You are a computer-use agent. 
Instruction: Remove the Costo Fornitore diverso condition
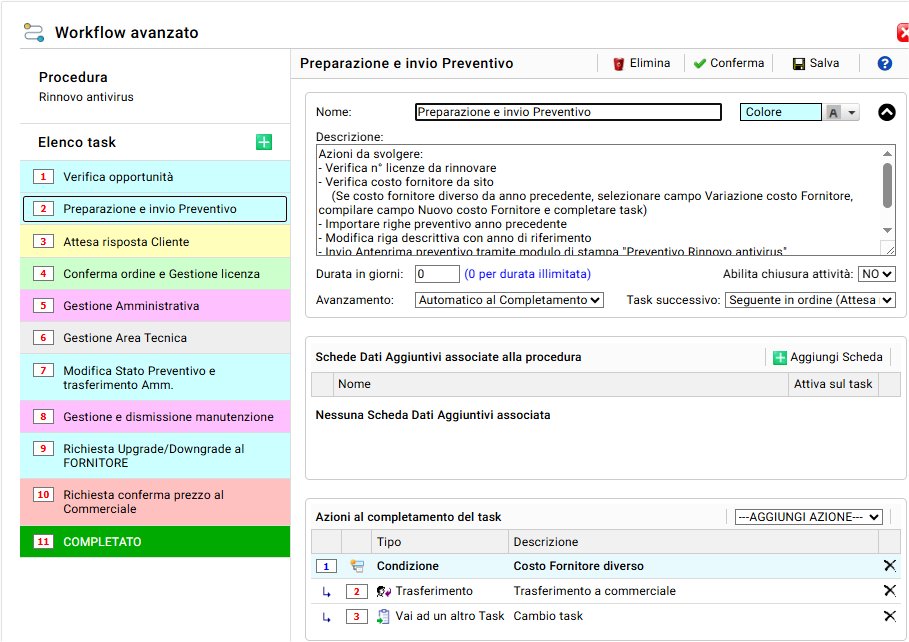pos(889,565)
